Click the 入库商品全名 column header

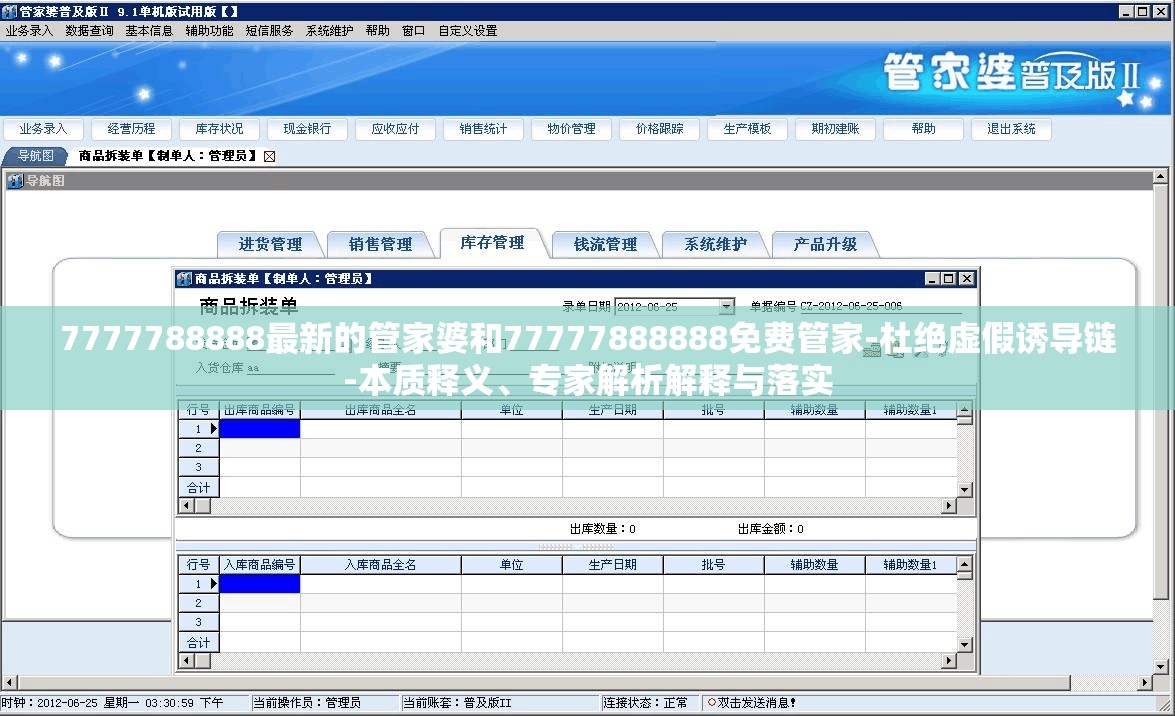pos(381,565)
